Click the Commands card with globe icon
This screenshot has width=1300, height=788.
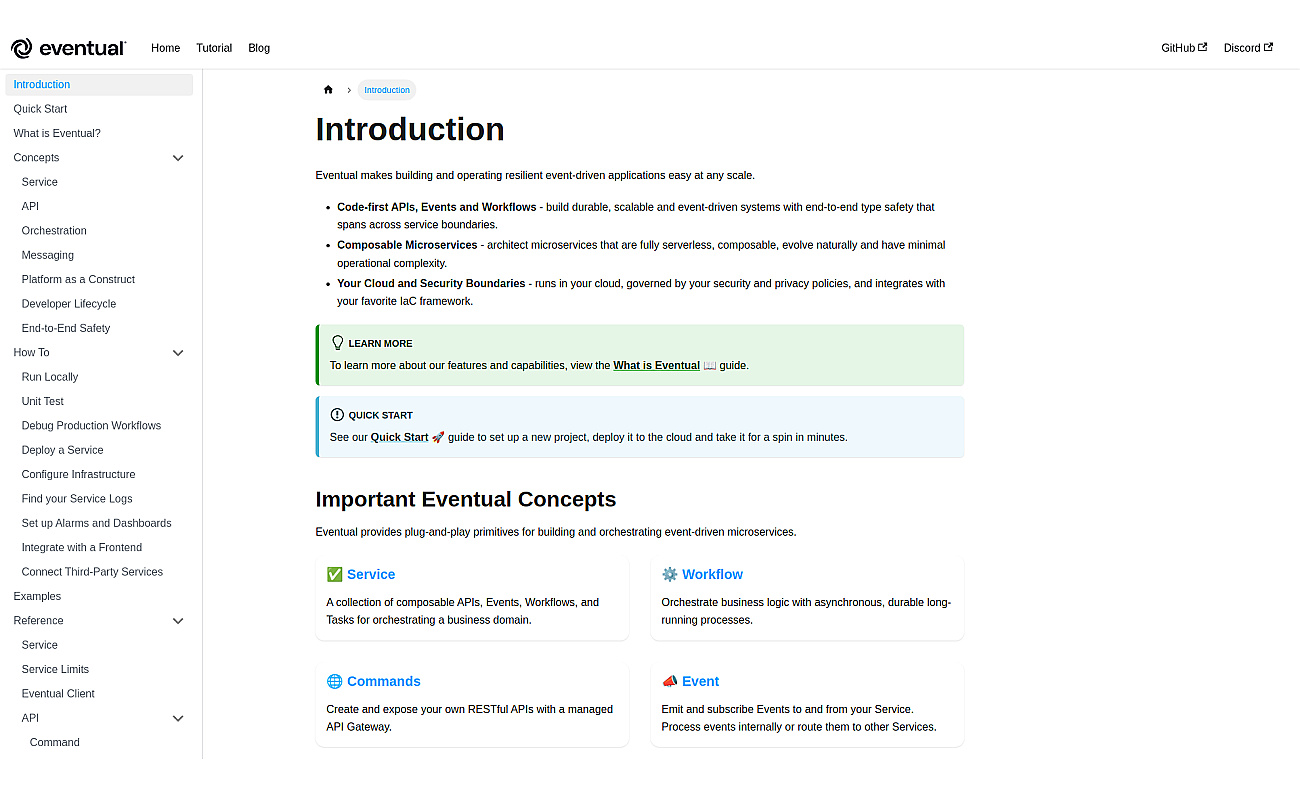point(472,704)
